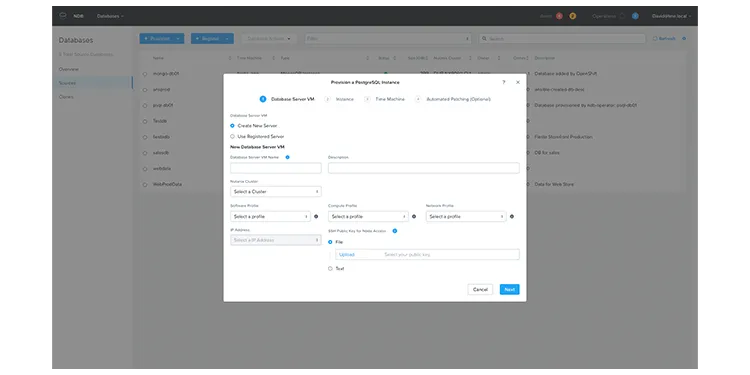Open the Nutanix Cluster 'Select a Cluster' dropdown
The image size is (750, 375).
276,191
